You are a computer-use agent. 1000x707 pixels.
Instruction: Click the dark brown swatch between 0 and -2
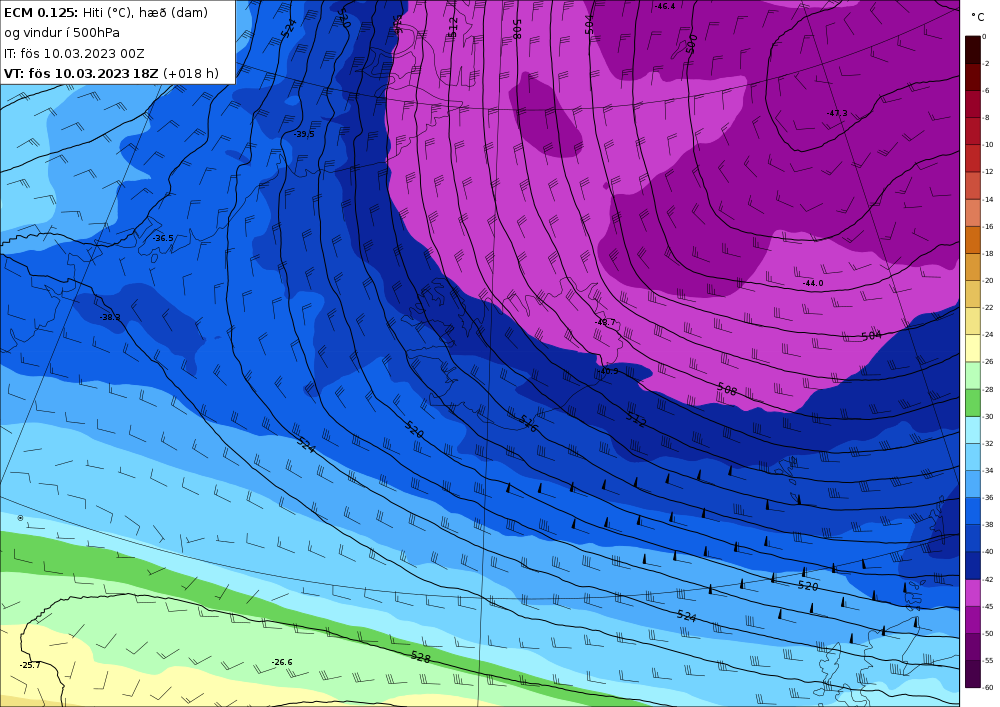973,50
